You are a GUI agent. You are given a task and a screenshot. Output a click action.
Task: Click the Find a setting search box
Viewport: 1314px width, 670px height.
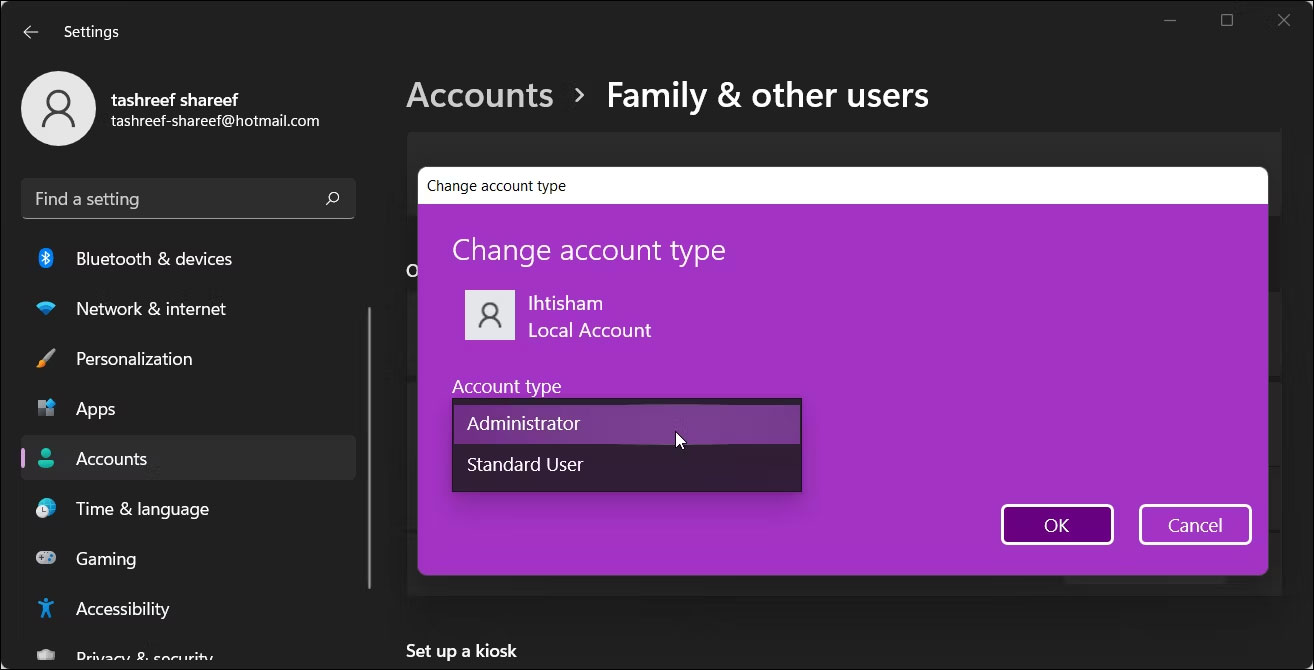188,199
